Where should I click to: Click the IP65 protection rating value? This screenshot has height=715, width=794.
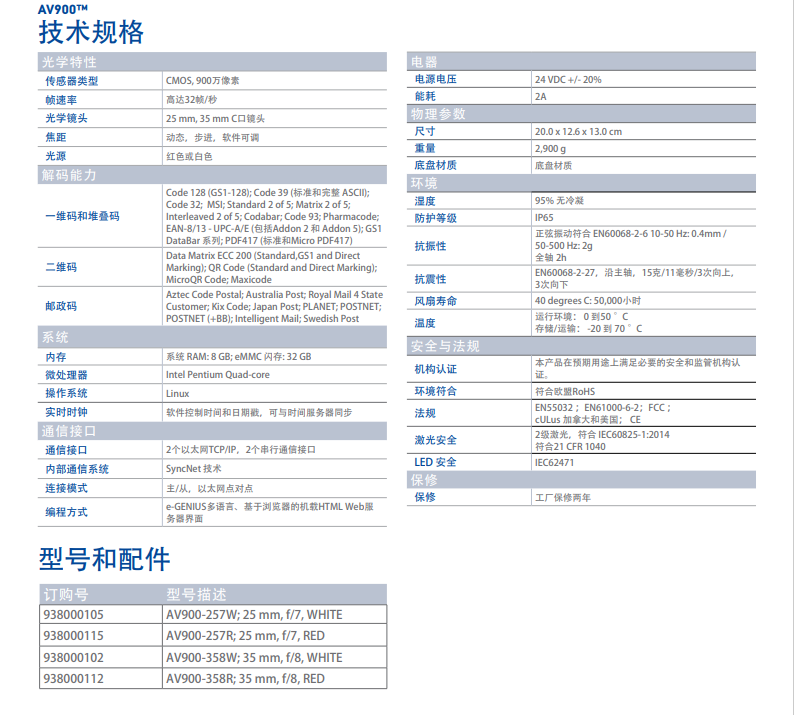(544, 218)
